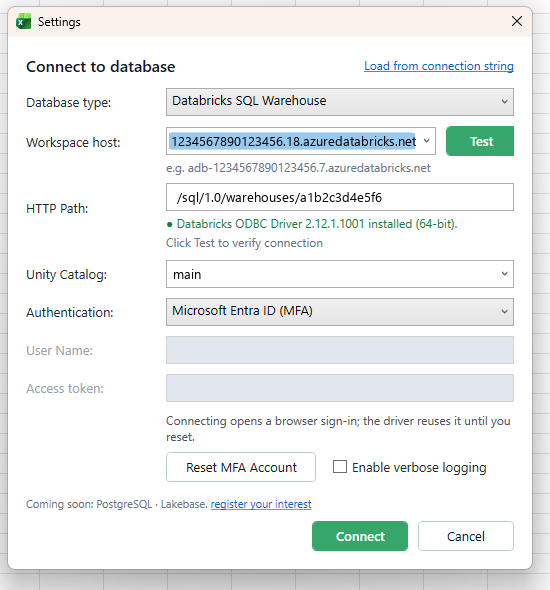Click the 'Authentication:' label
The width and height of the screenshot is (550, 590).
pyautogui.click(x=70, y=312)
